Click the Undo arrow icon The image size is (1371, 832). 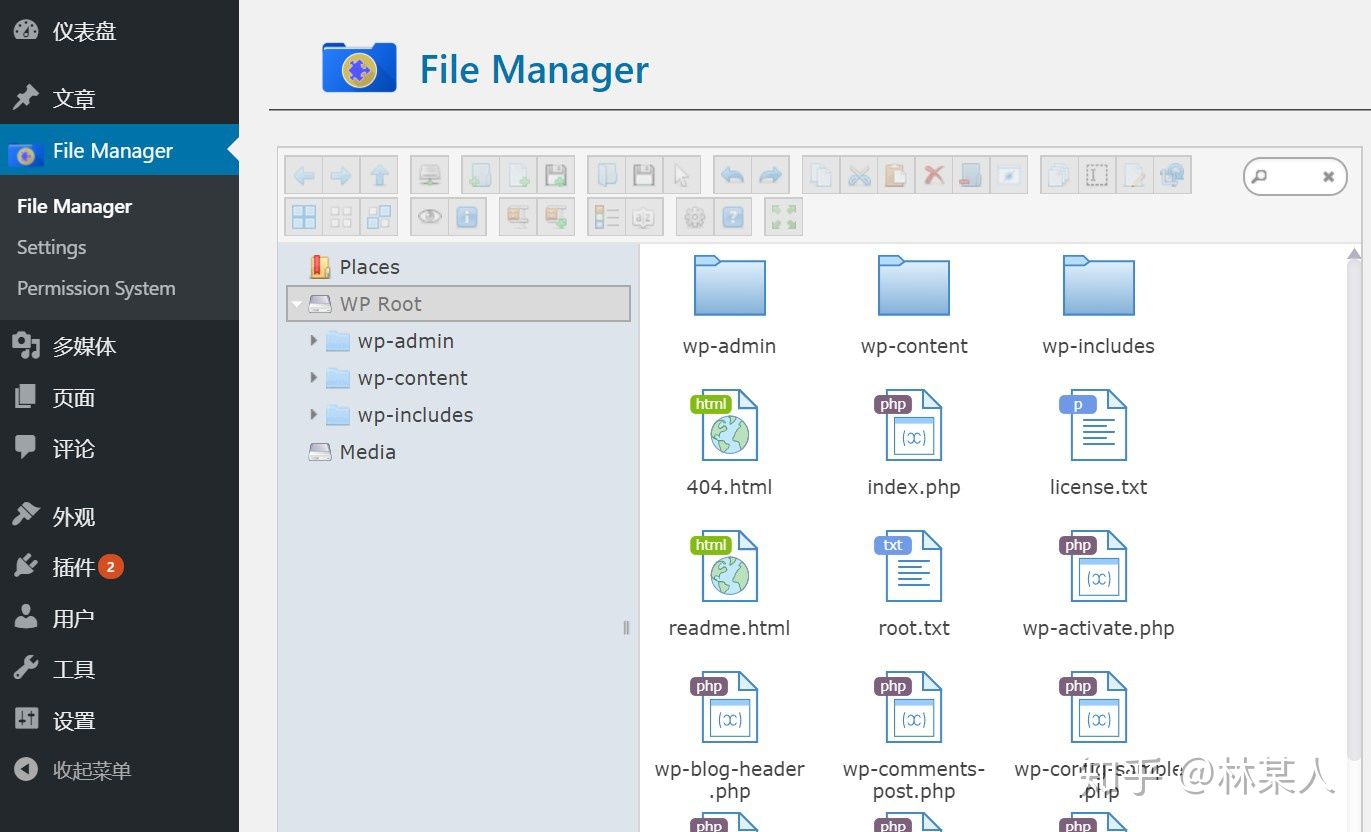pyautogui.click(x=733, y=176)
